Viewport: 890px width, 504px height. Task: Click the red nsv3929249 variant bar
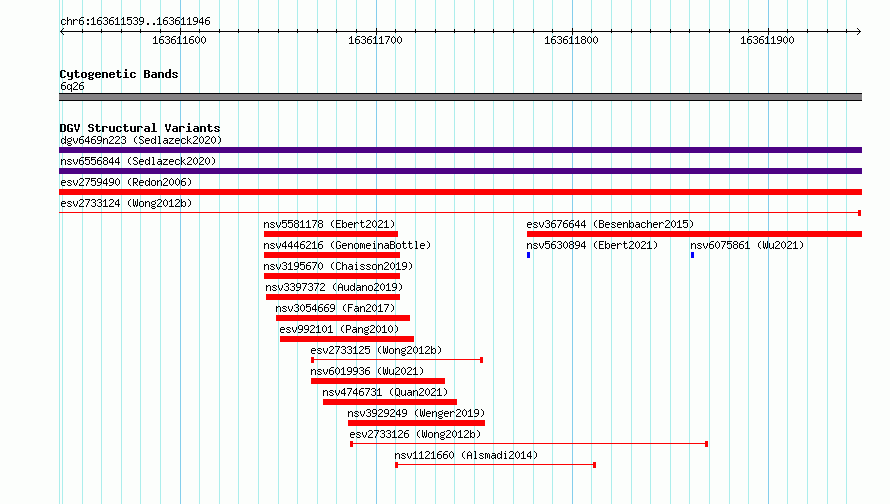[417, 423]
